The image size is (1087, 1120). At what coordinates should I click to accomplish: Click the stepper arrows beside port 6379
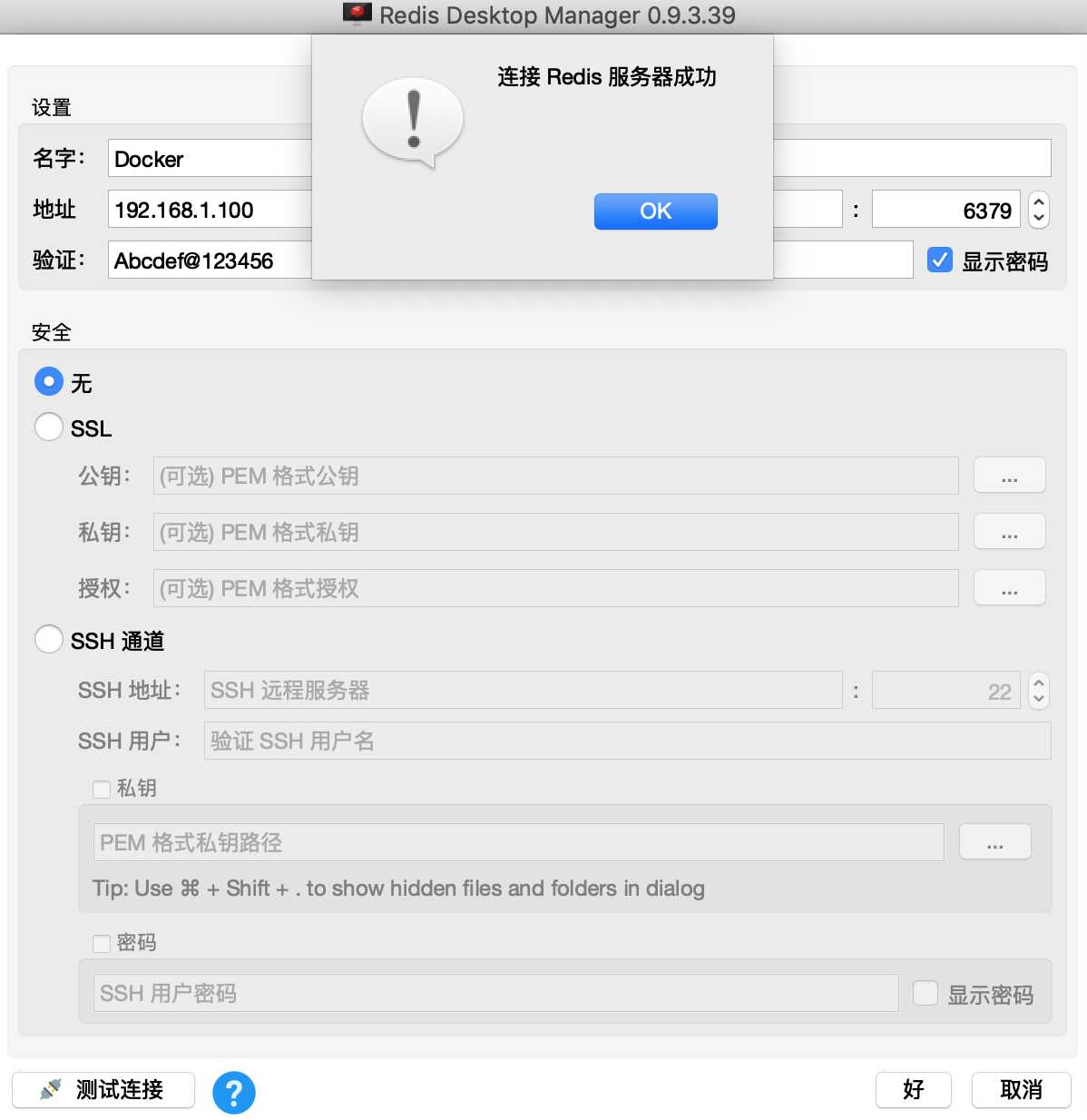[x=1039, y=209]
